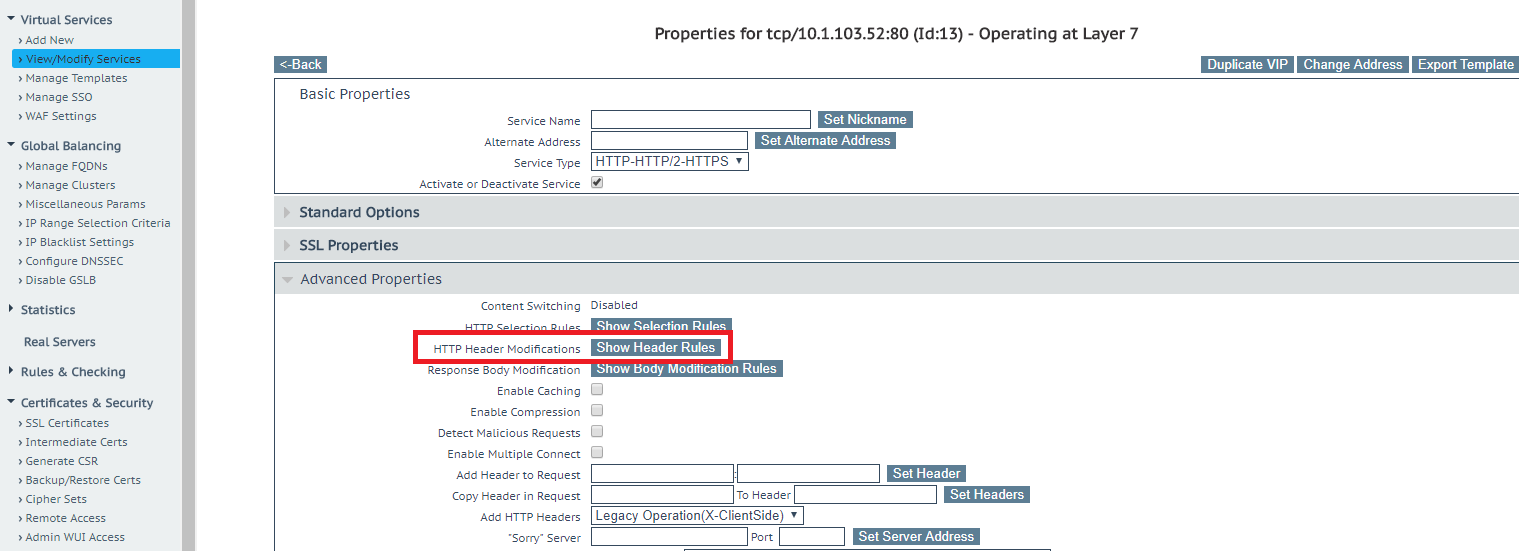Open Manage FQDNs menu item
Screen dimensions: 1519x551
(x=66, y=166)
